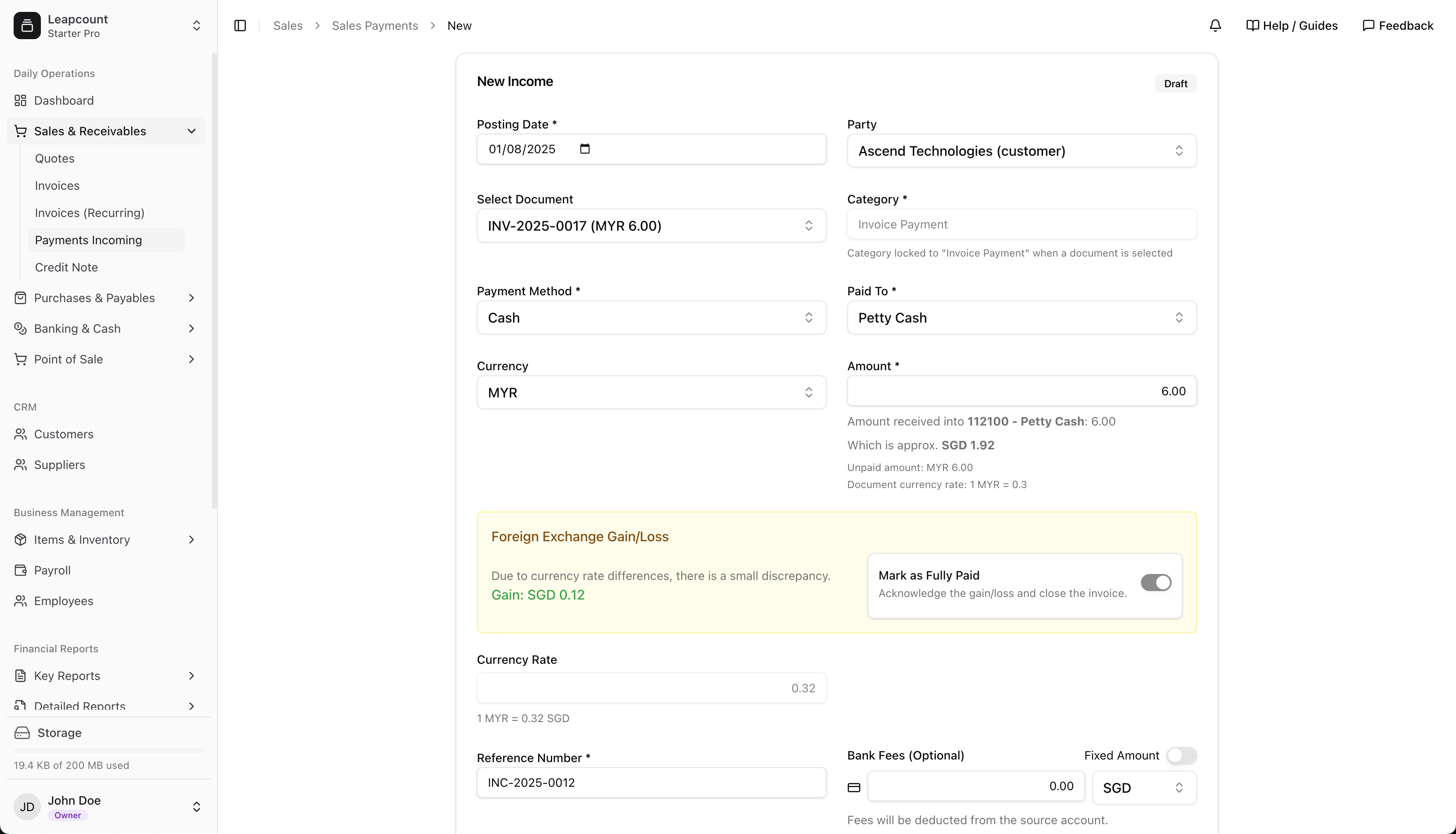This screenshot has height=834, width=1456.
Task: Click the Amount input field
Action: click(1022, 391)
